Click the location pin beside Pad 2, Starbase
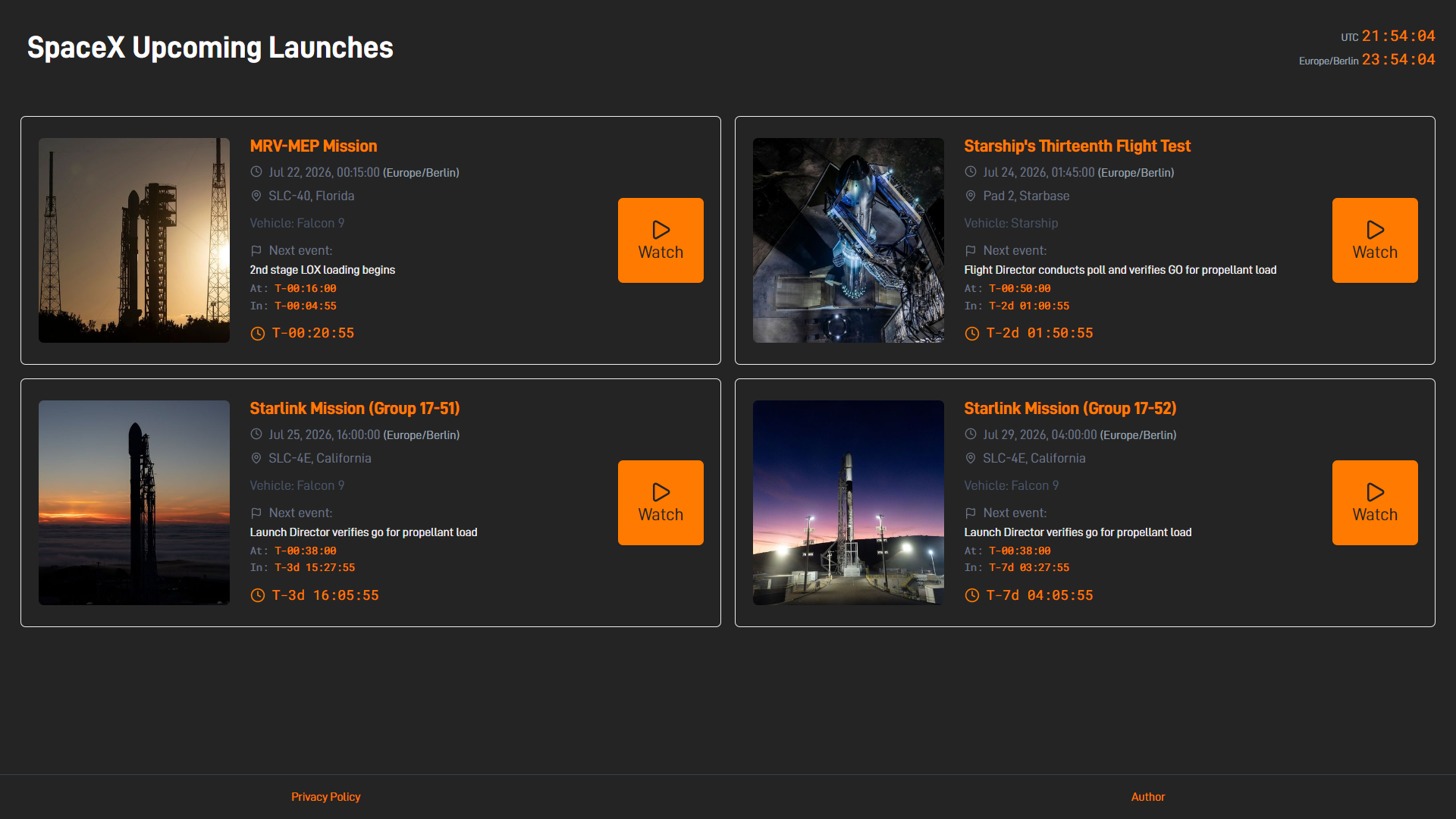This screenshot has height=819, width=1456. coord(971,196)
